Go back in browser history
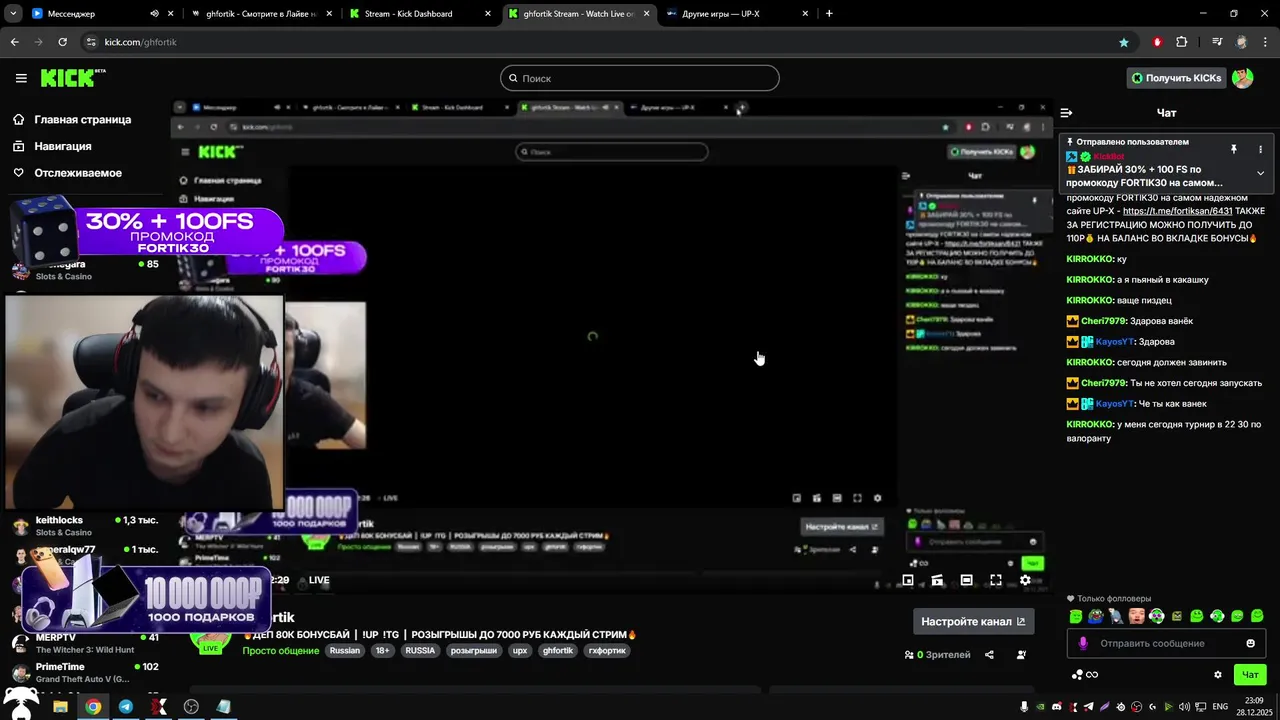The image size is (1280, 720). click(14, 42)
